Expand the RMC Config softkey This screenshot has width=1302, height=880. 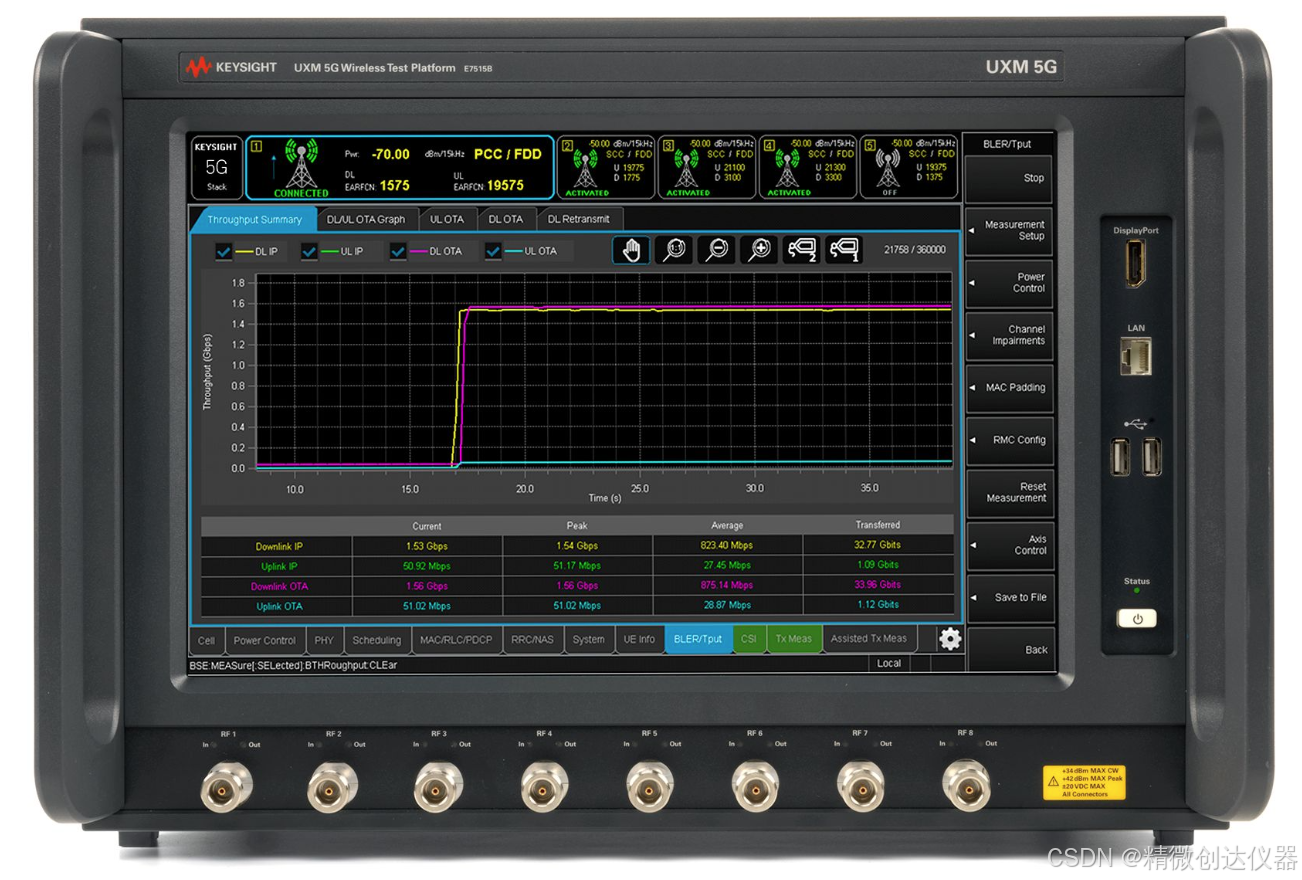[1009, 440]
